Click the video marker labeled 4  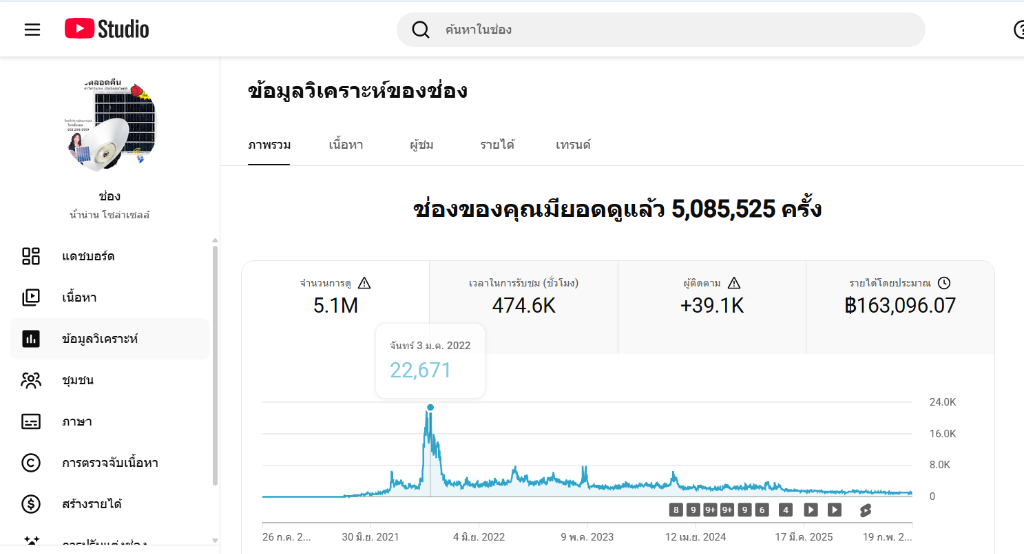coord(786,510)
